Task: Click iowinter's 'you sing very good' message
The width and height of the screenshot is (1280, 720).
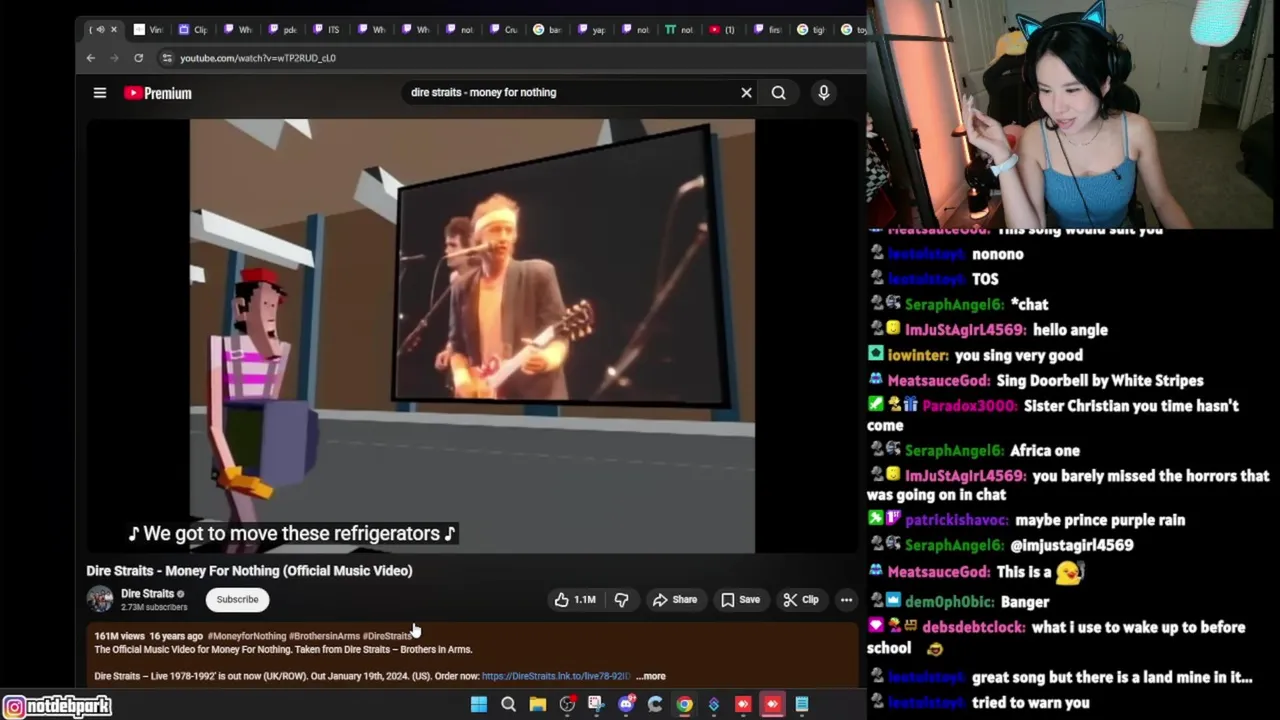Action: pyautogui.click(x=976, y=355)
